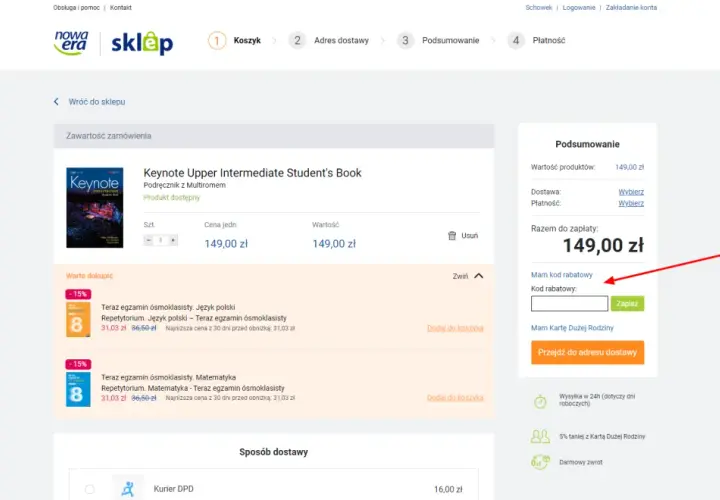The height and width of the screenshot is (500, 720).
Task: Collapse the Warto dokupić section via Zwiń
Action: coord(468,276)
